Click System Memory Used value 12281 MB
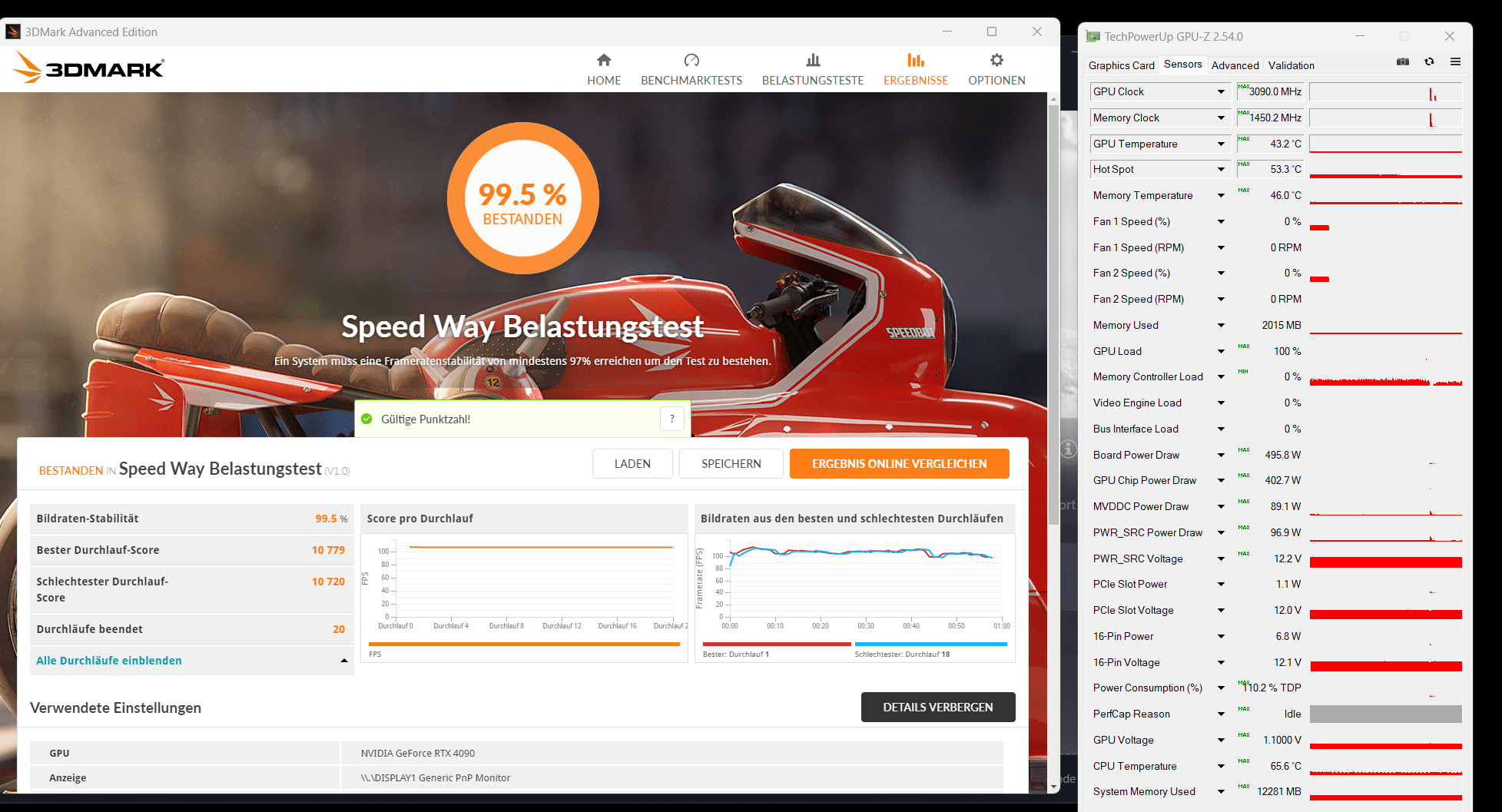Viewport: 1502px width, 812px height. click(x=1278, y=791)
